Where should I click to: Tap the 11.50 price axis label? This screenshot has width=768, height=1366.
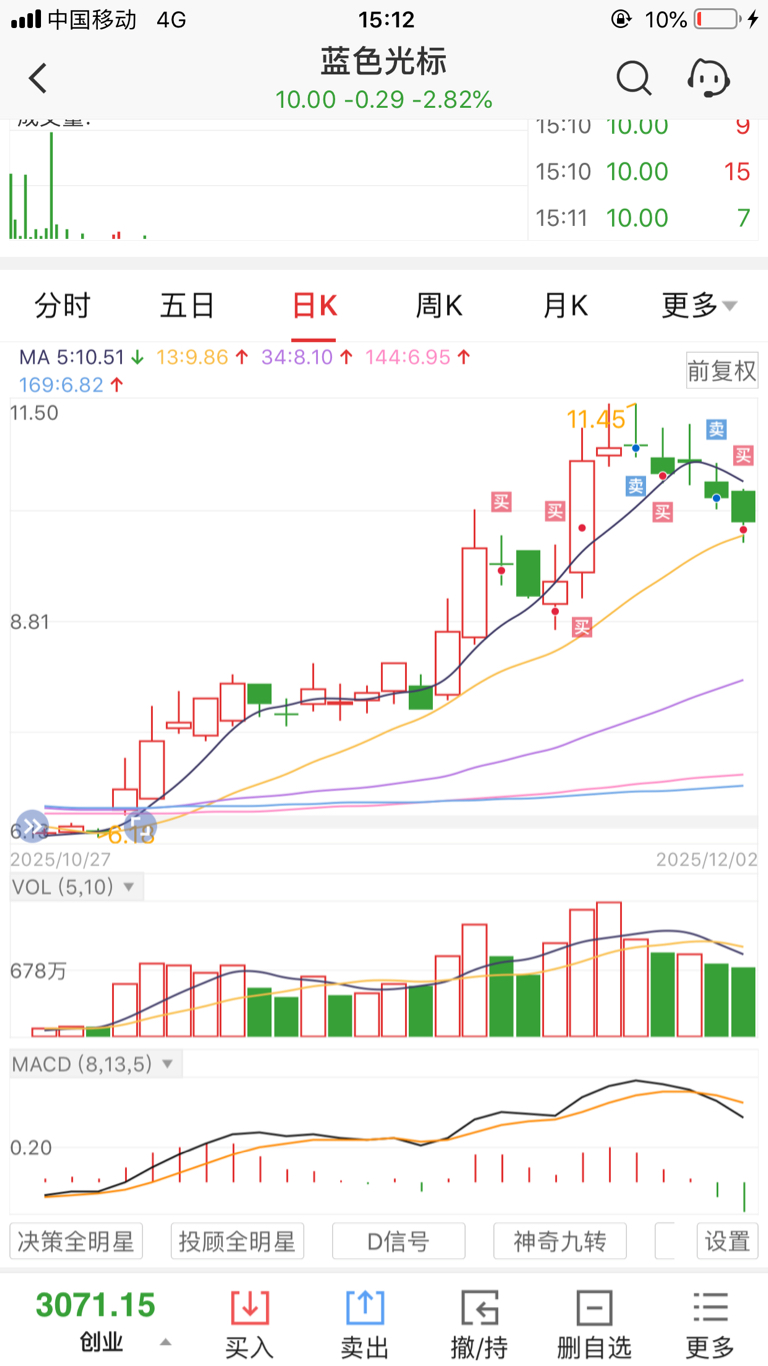tap(34, 412)
